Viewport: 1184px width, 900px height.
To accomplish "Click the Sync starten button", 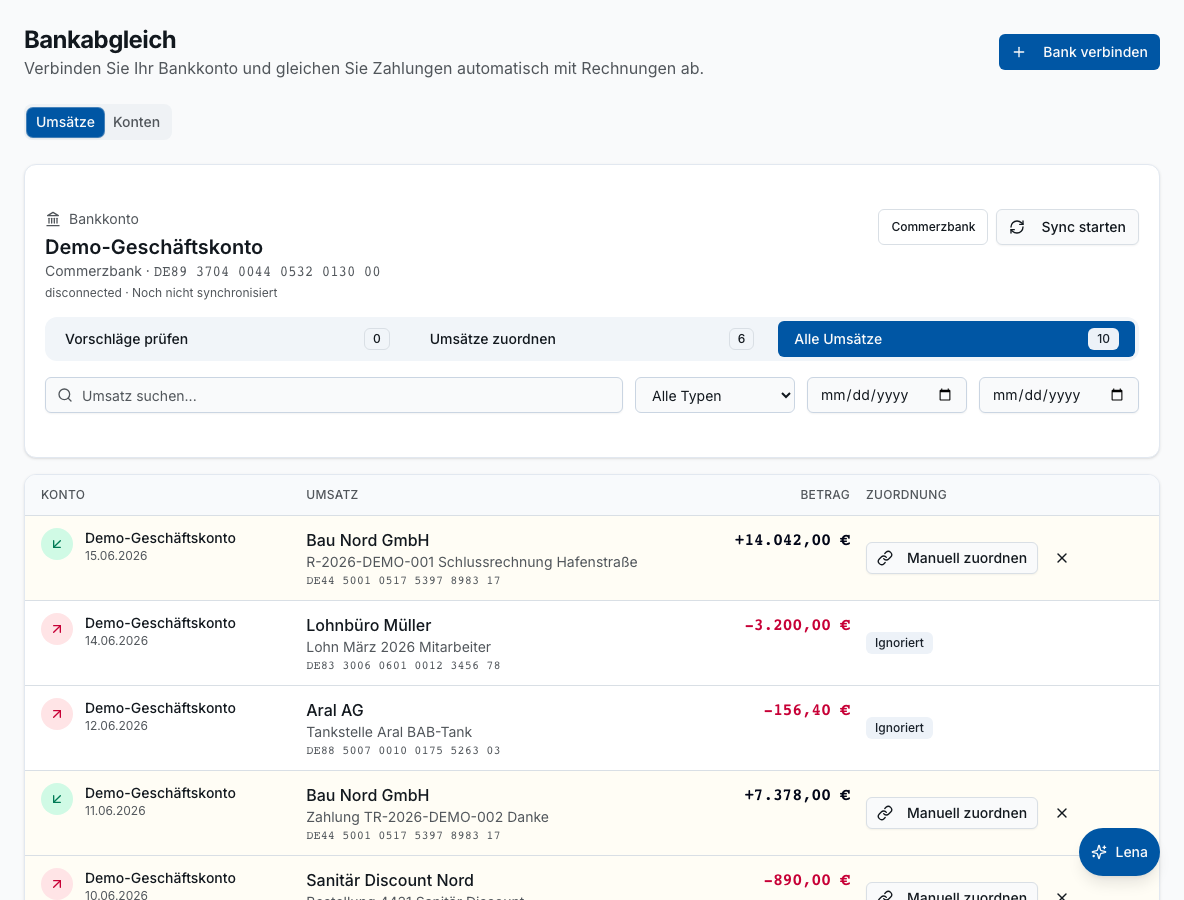I will (x=1067, y=227).
